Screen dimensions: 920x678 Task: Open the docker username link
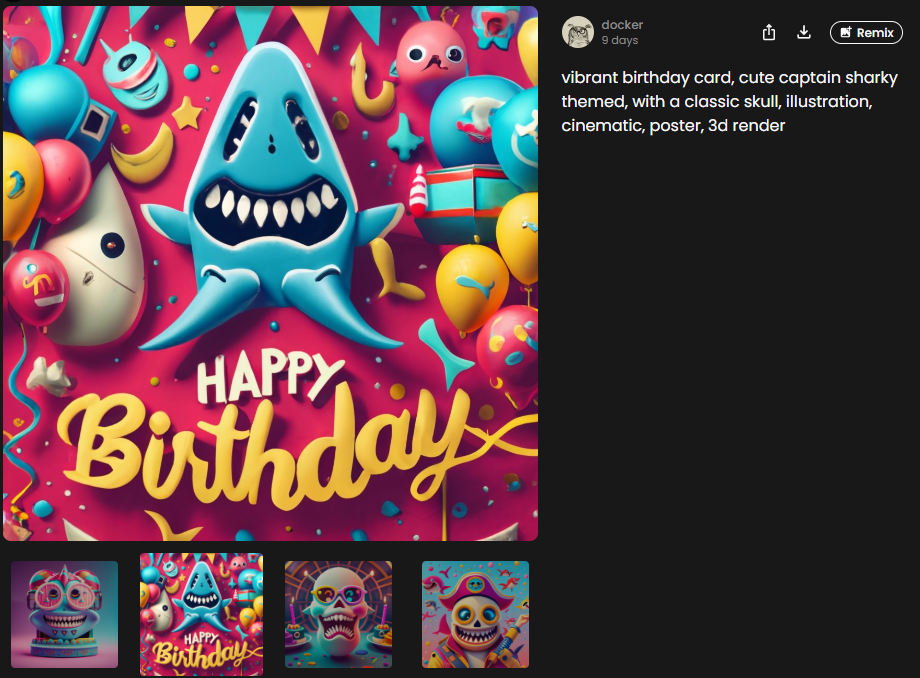click(x=622, y=25)
